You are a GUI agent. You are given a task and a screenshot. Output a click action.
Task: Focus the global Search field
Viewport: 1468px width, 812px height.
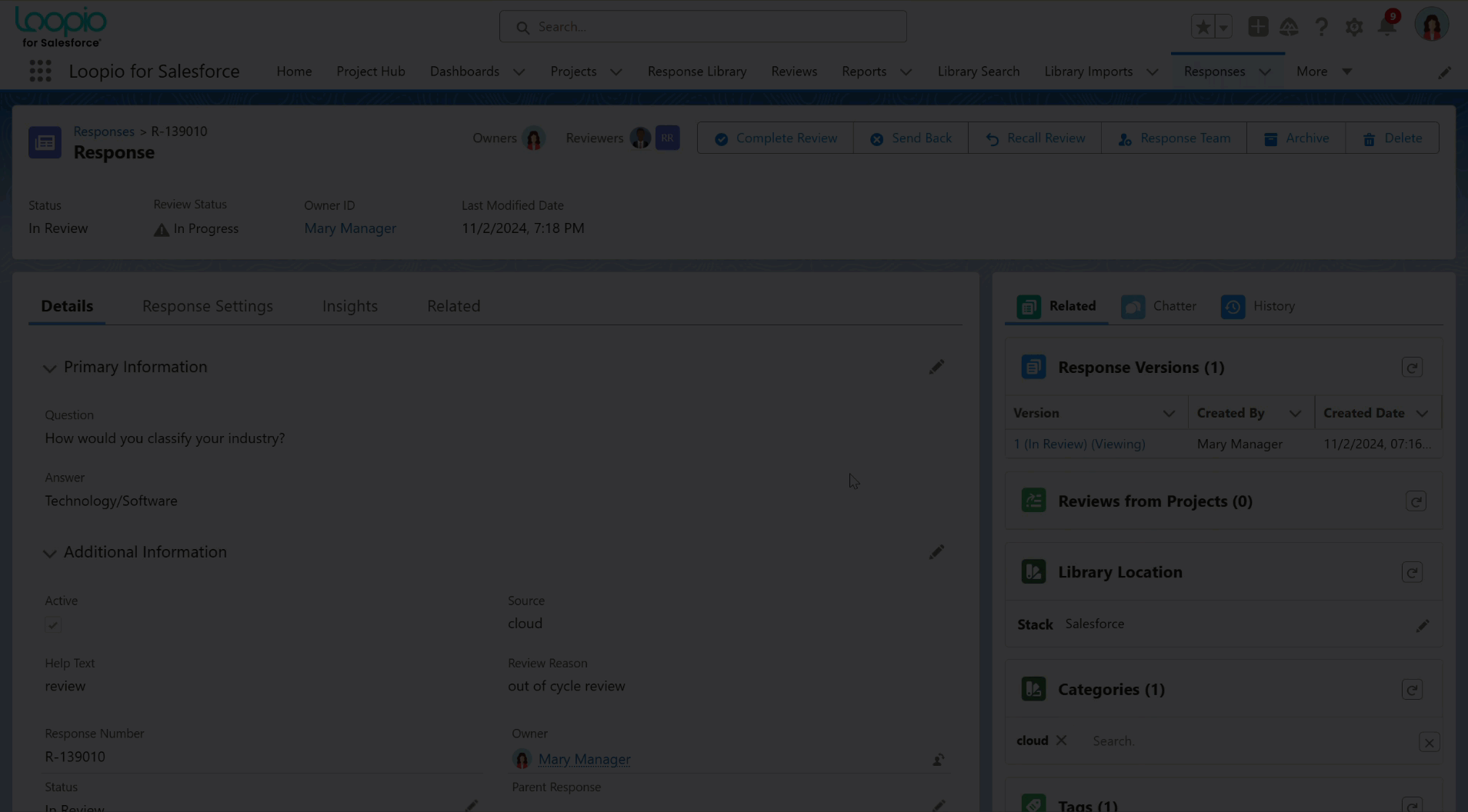(x=702, y=27)
